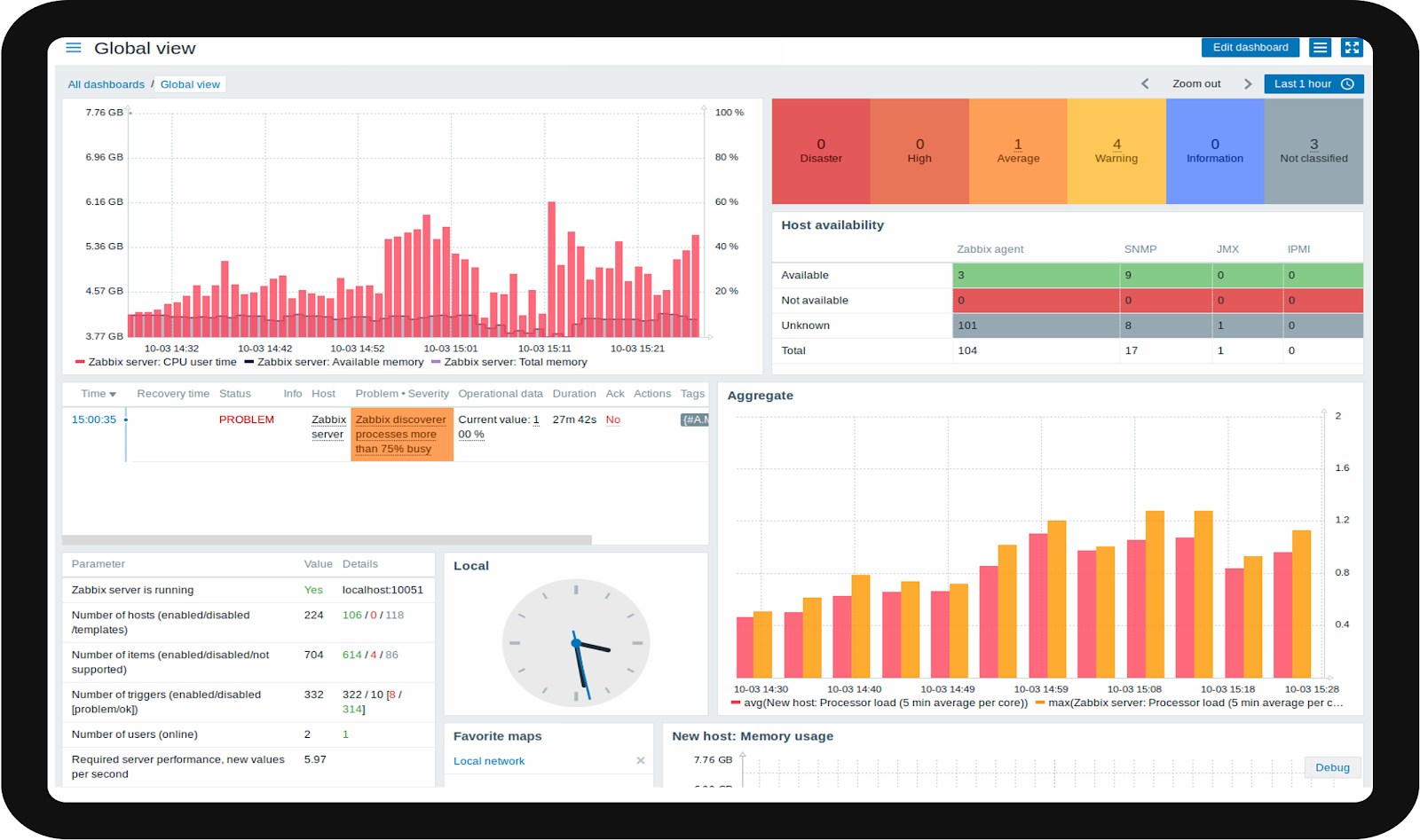This screenshot has height=840, width=1420.
Task: Click online users count 1
Action: (x=345, y=735)
